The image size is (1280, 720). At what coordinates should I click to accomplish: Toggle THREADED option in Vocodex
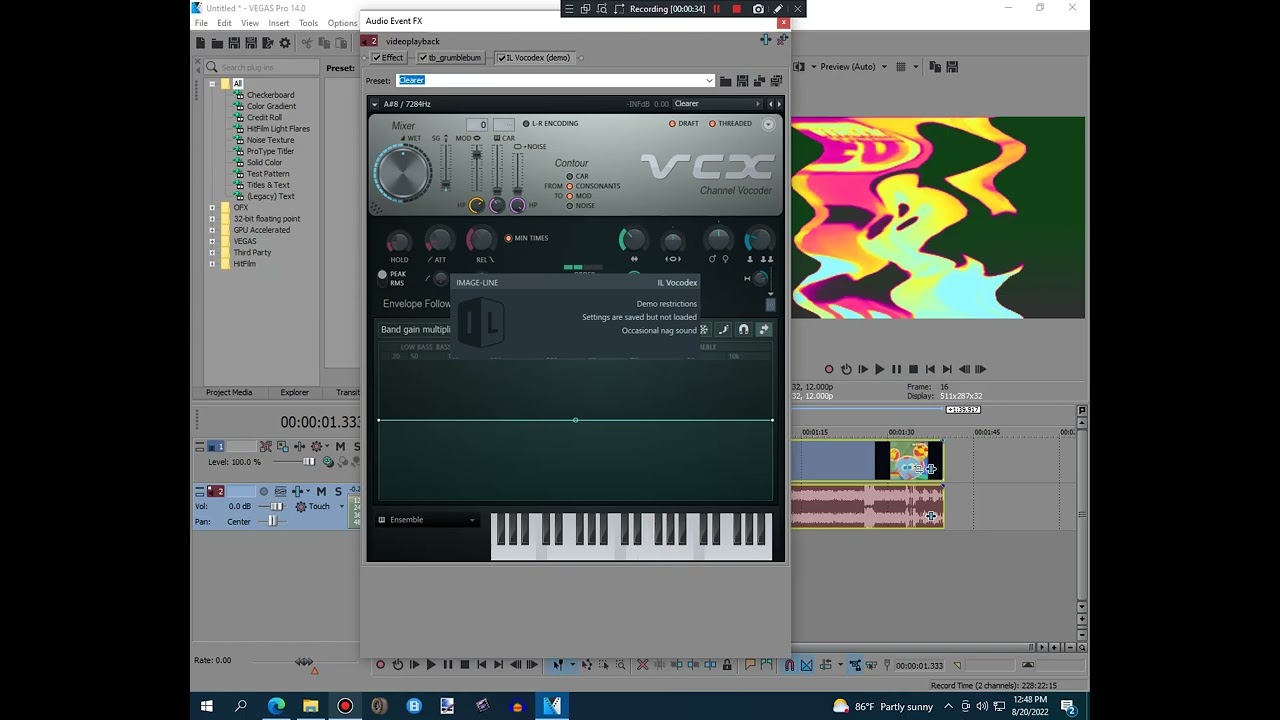(x=712, y=124)
